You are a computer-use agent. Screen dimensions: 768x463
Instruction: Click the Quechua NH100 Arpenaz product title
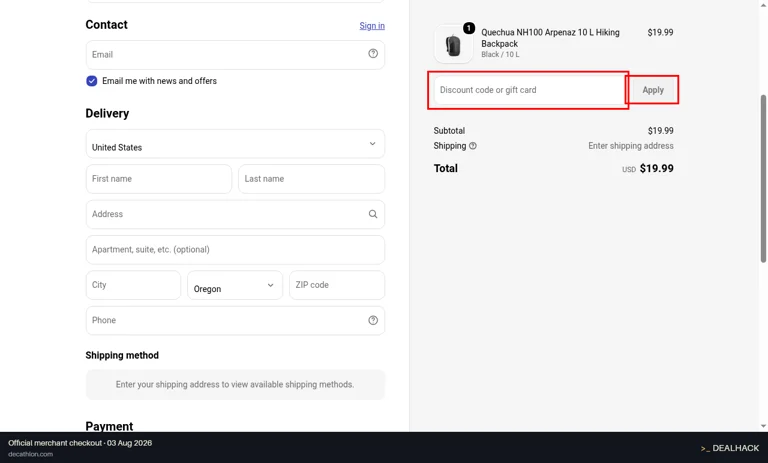coord(550,38)
